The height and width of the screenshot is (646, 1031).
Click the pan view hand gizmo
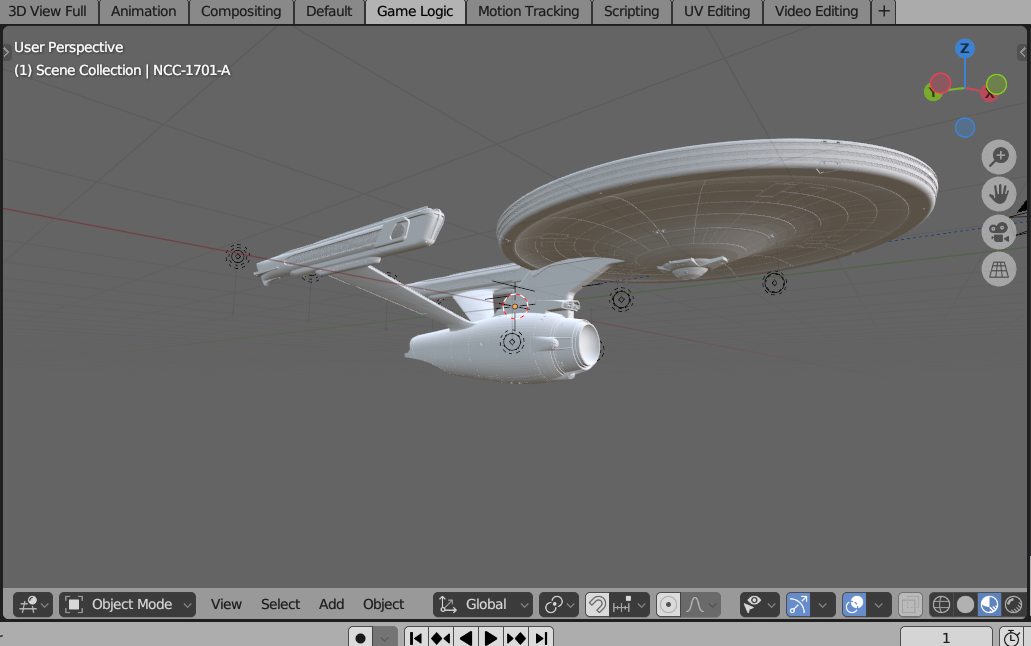pyautogui.click(x=999, y=195)
